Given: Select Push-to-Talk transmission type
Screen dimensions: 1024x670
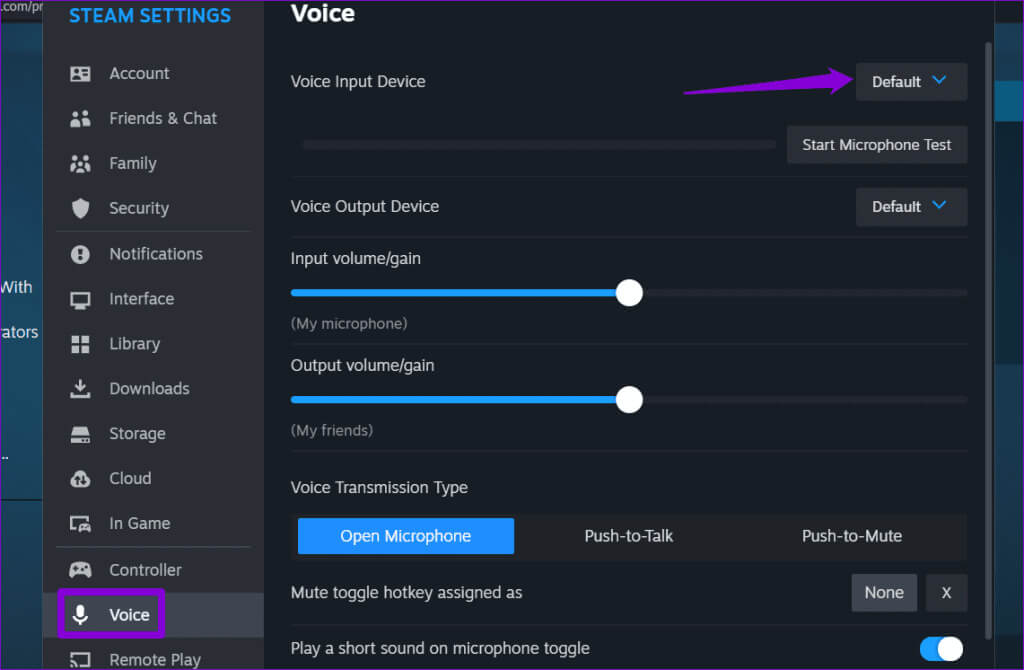Looking at the screenshot, I should (629, 536).
